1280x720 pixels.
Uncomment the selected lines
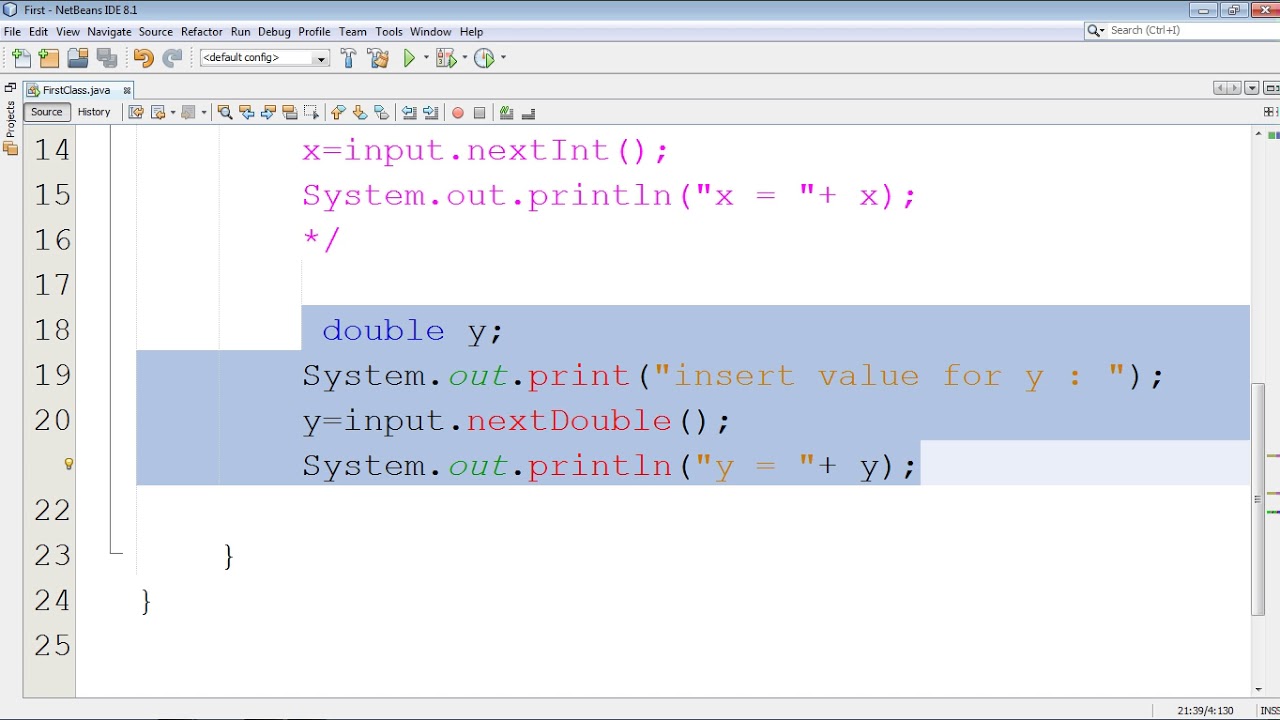(528, 113)
